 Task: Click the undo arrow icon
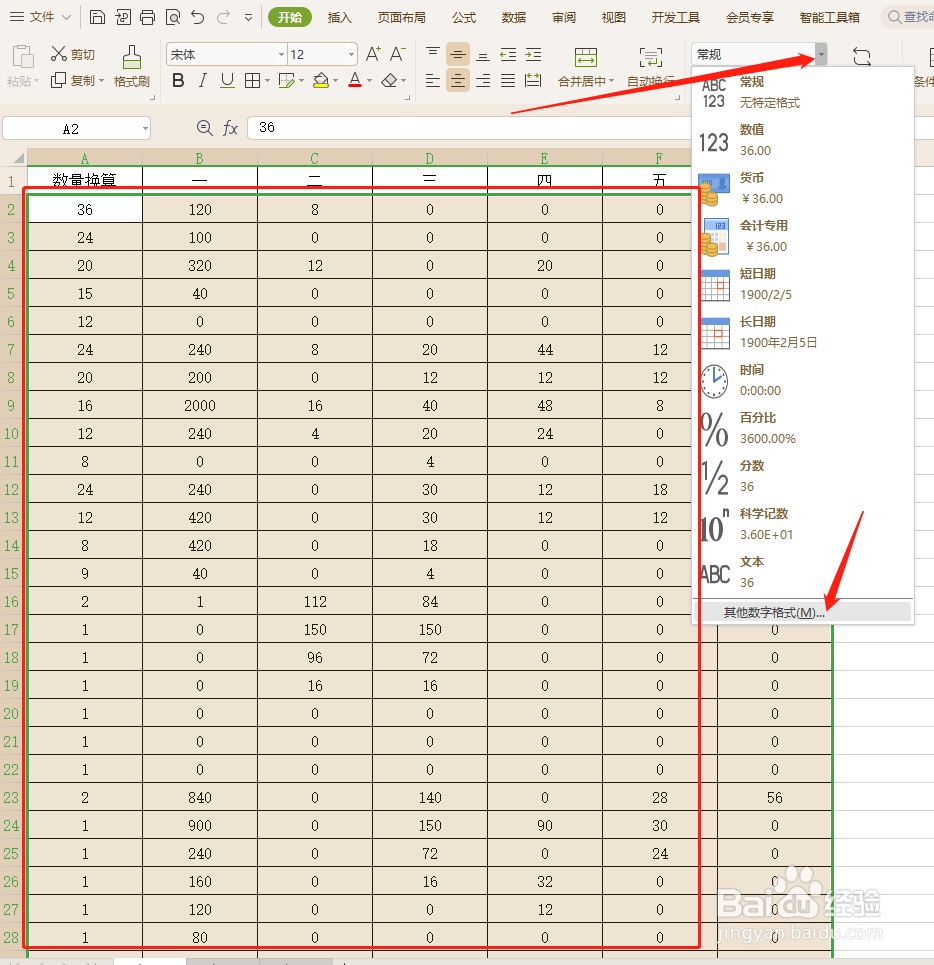(x=196, y=17)
